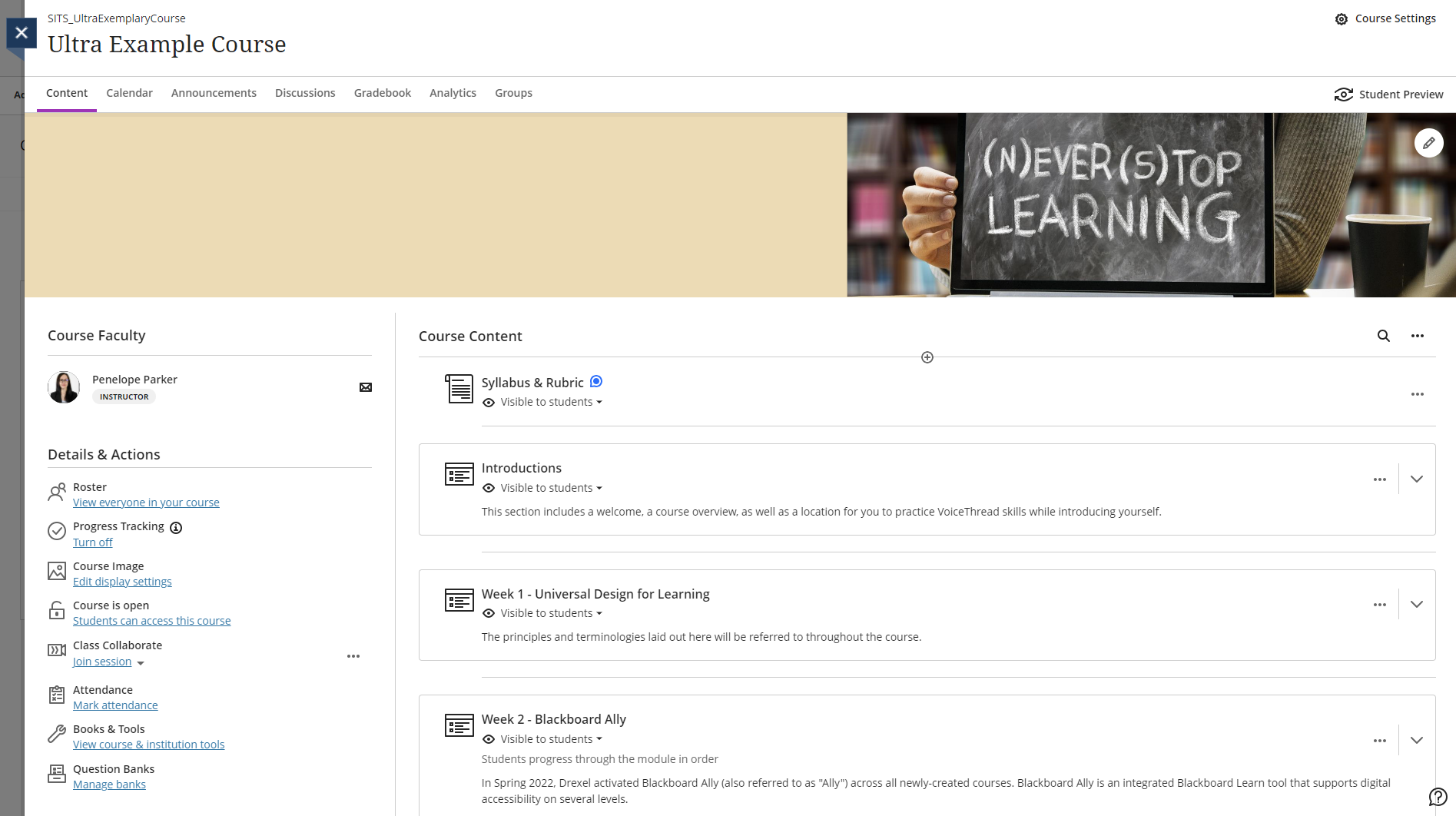Click Students can access this course link

click(151, 621)
